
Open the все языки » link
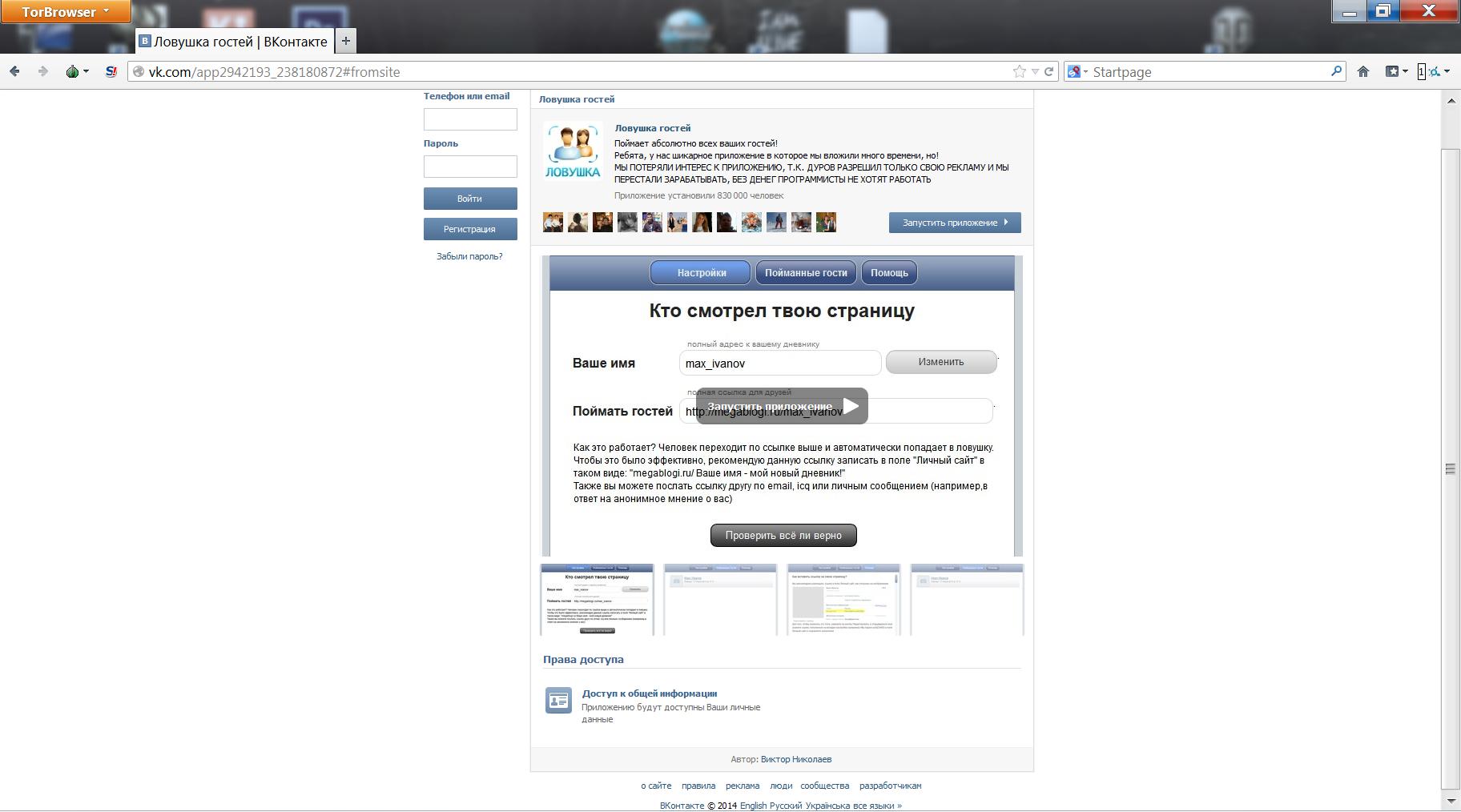coord(879,806)
